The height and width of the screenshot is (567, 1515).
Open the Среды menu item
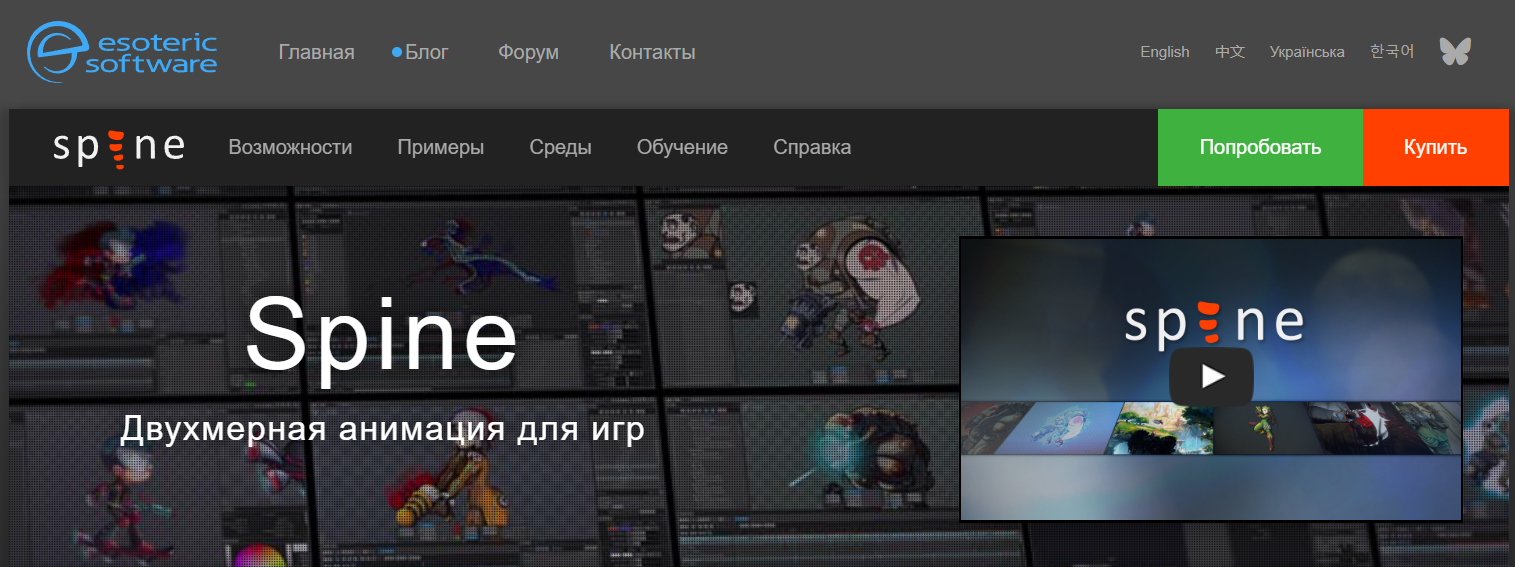coord(560,147)
